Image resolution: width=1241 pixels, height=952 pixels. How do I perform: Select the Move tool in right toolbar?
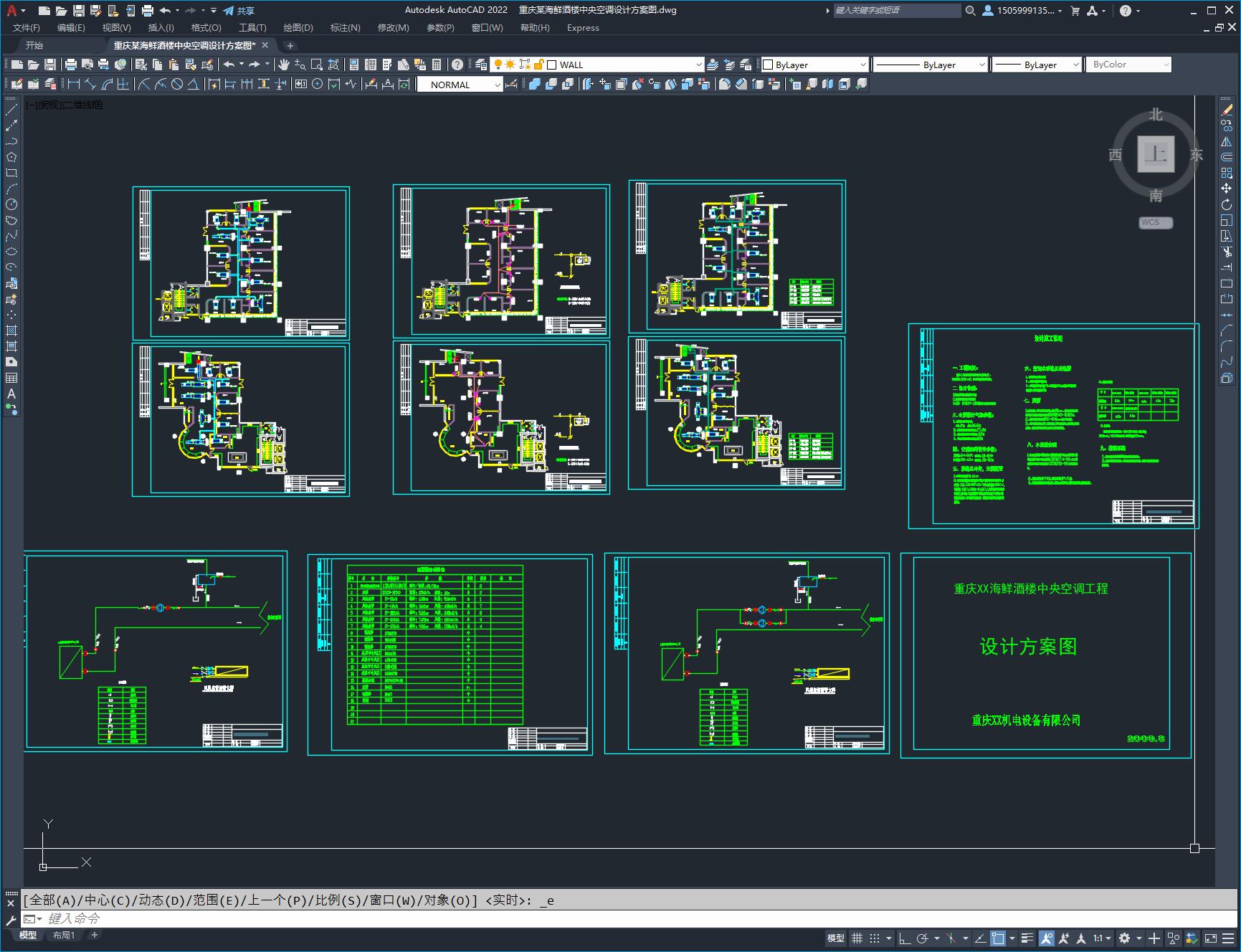click(1227, 189)
